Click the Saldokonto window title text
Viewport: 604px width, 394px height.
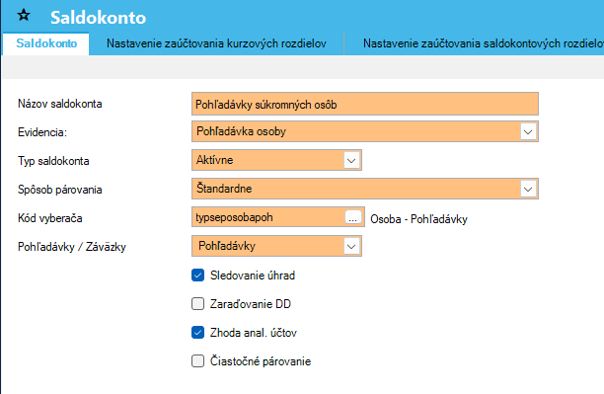click(98, 18)
